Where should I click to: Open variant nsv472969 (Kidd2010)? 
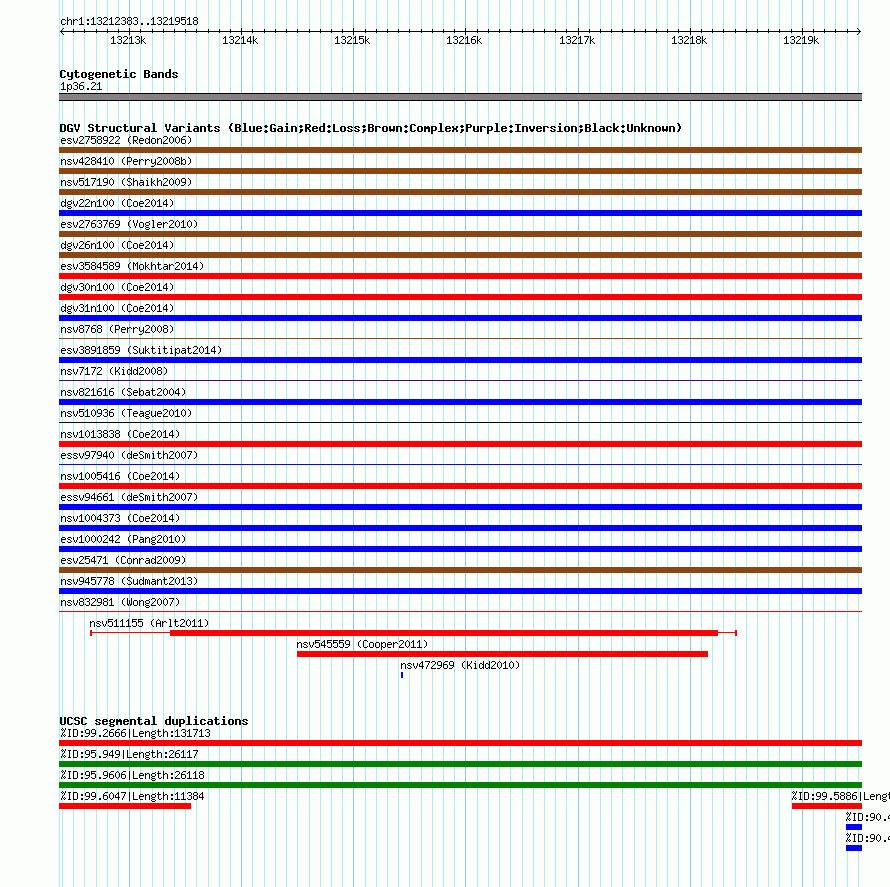pos(460,665)
